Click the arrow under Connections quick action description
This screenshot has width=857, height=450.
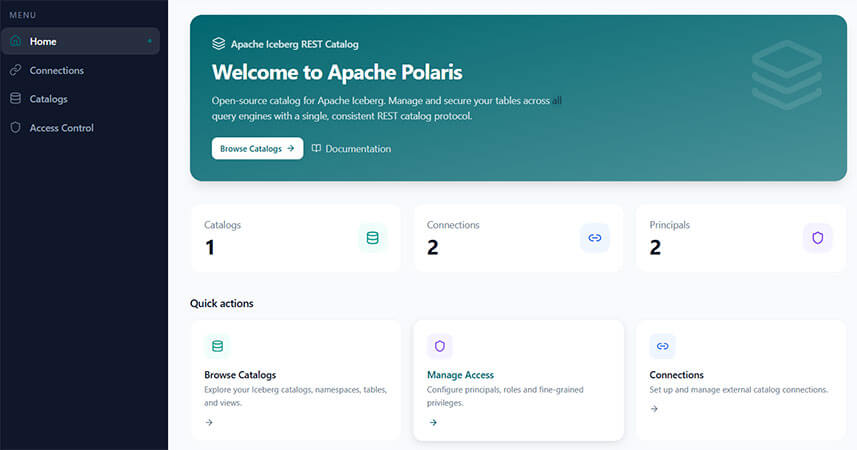[654, 408]
